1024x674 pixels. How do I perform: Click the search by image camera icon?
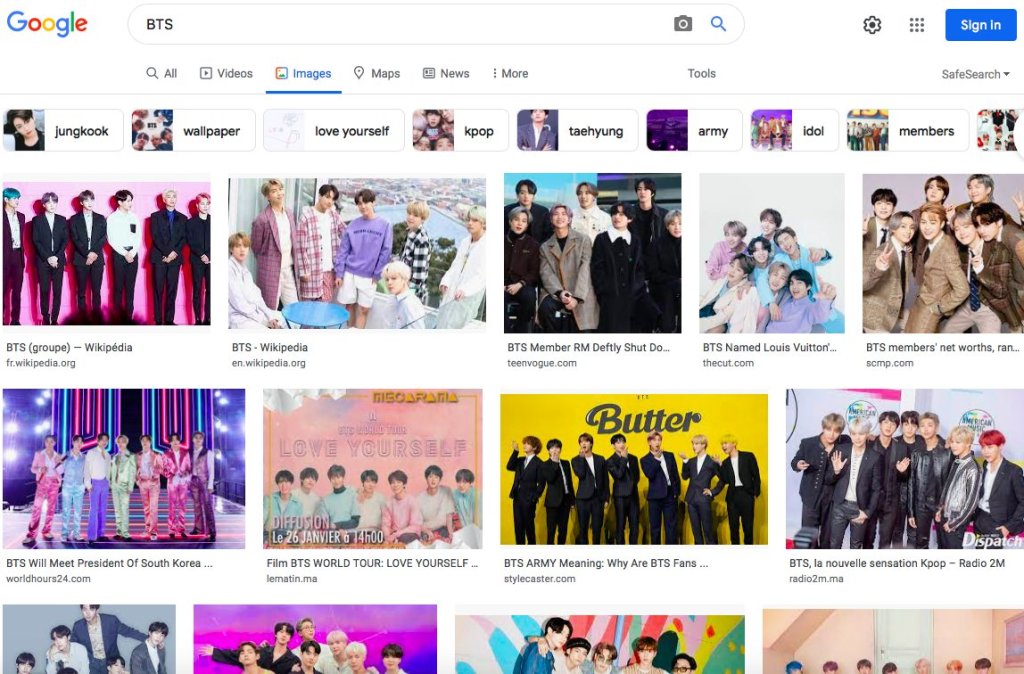click(683, 24)
